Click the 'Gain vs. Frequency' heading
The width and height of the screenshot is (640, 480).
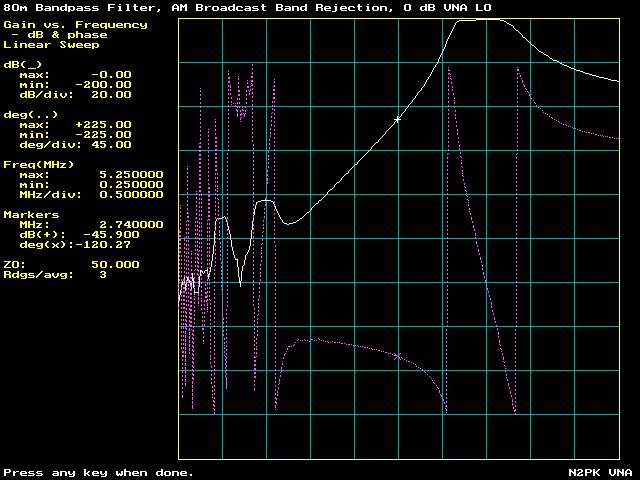click(x=75, y=25)
